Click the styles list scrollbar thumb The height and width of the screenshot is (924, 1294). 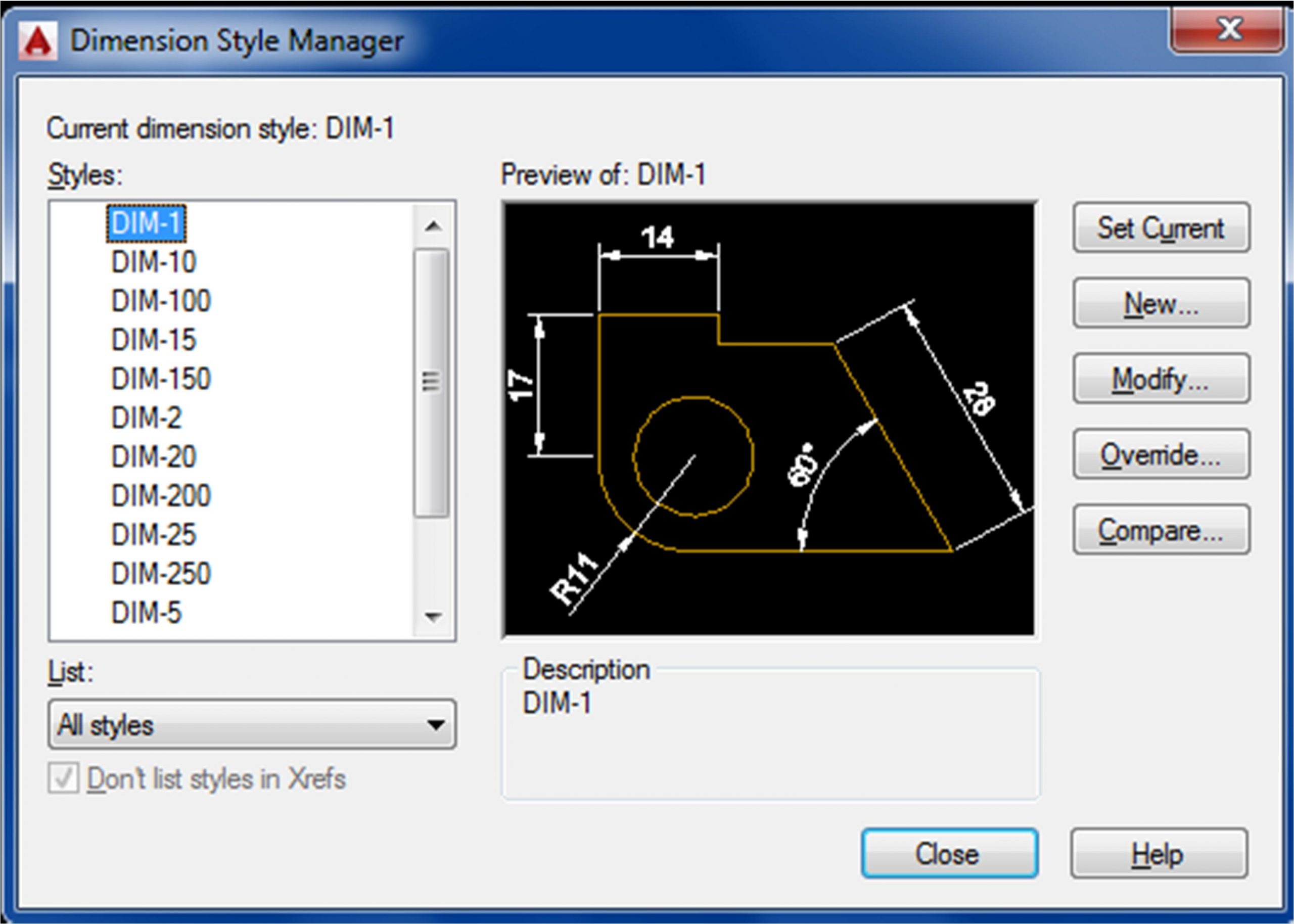coord(432,382)
